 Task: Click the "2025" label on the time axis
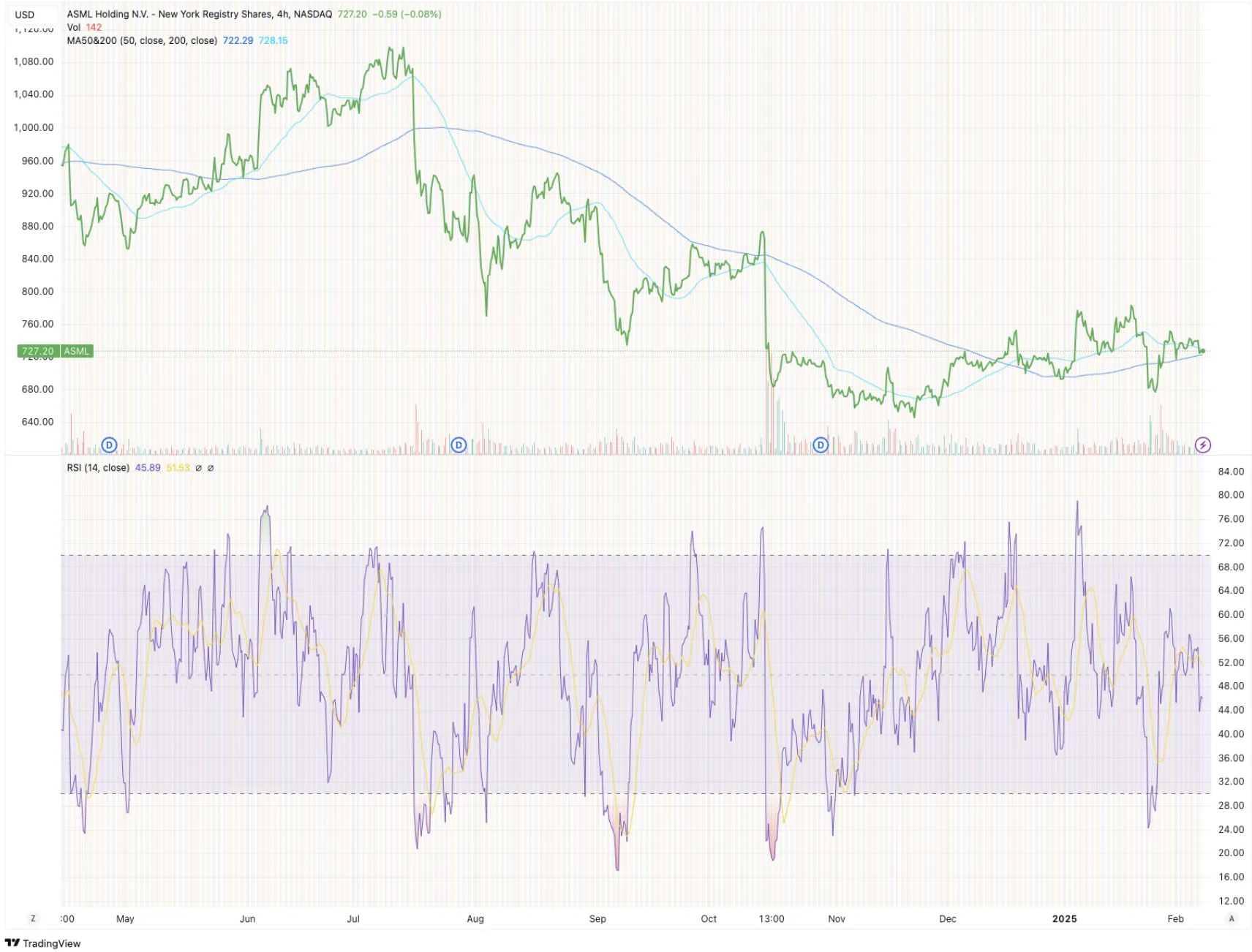click(1065, 918)
